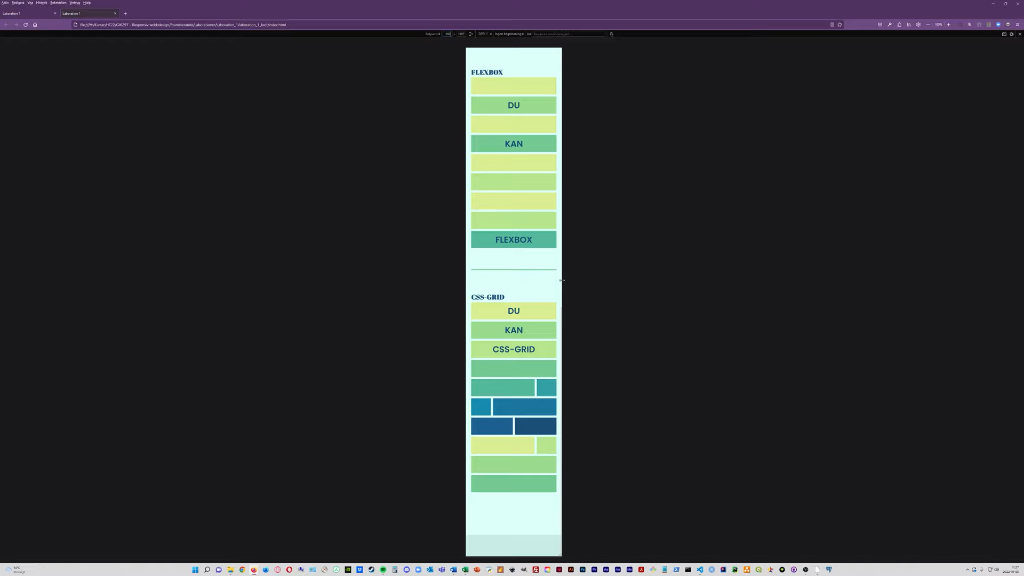Click the CSS-GRID section heading
This screenshot has width=1024, height=576.
(x=488, y=297)
